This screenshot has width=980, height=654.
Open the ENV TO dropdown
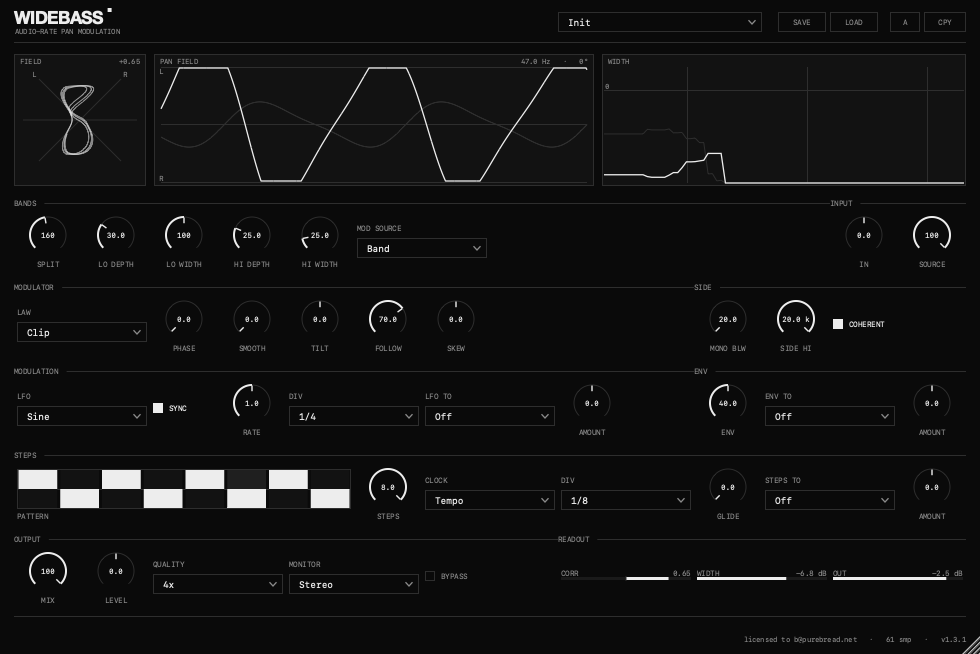(x=830, y=416)
